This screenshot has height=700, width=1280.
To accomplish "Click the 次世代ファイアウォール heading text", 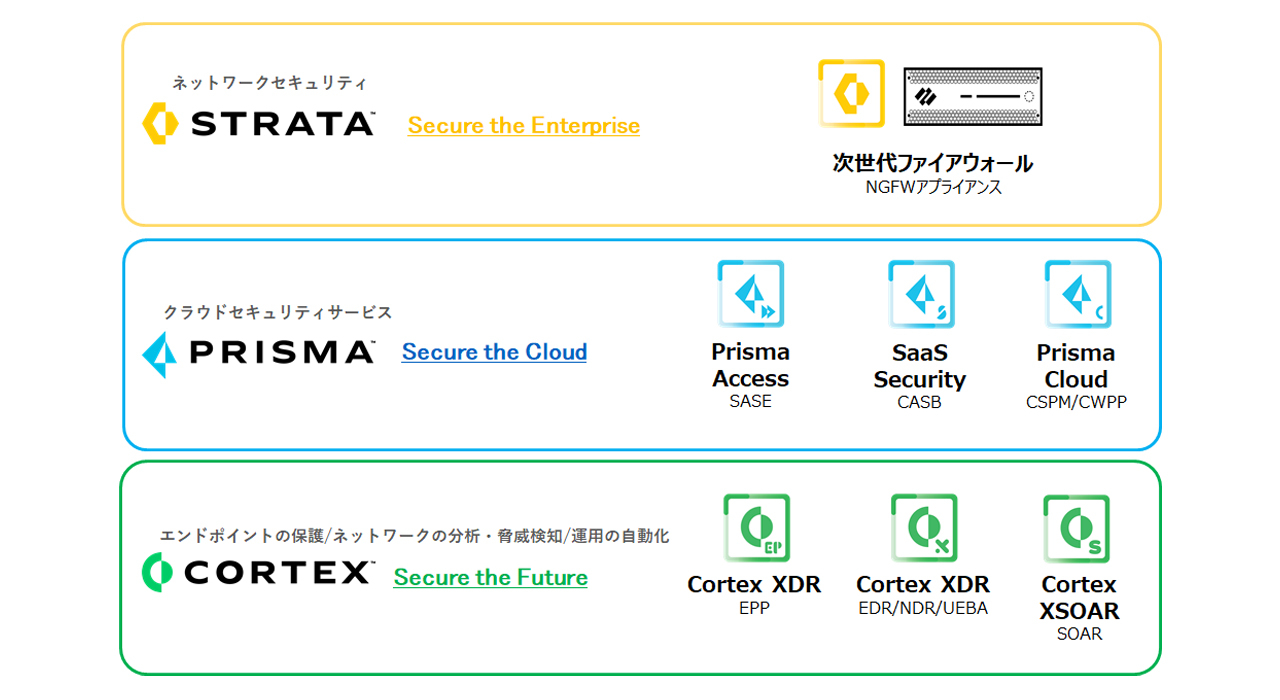I will point(933,163).
